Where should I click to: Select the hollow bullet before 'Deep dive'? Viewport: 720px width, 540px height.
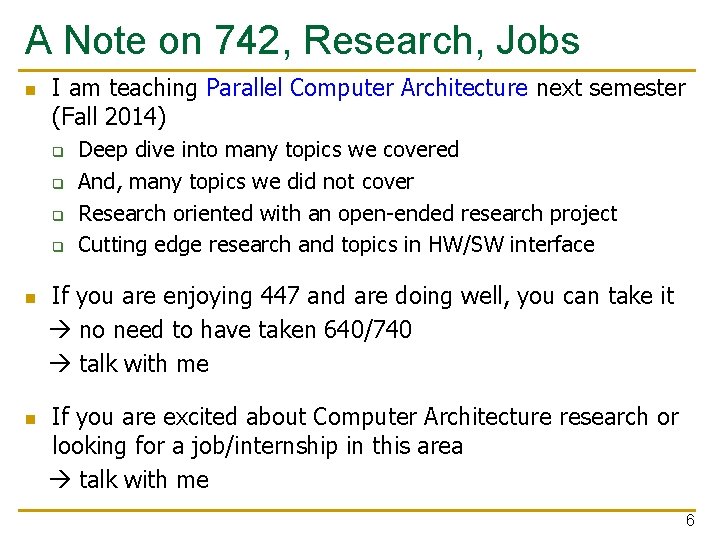(x=58, y=152)
